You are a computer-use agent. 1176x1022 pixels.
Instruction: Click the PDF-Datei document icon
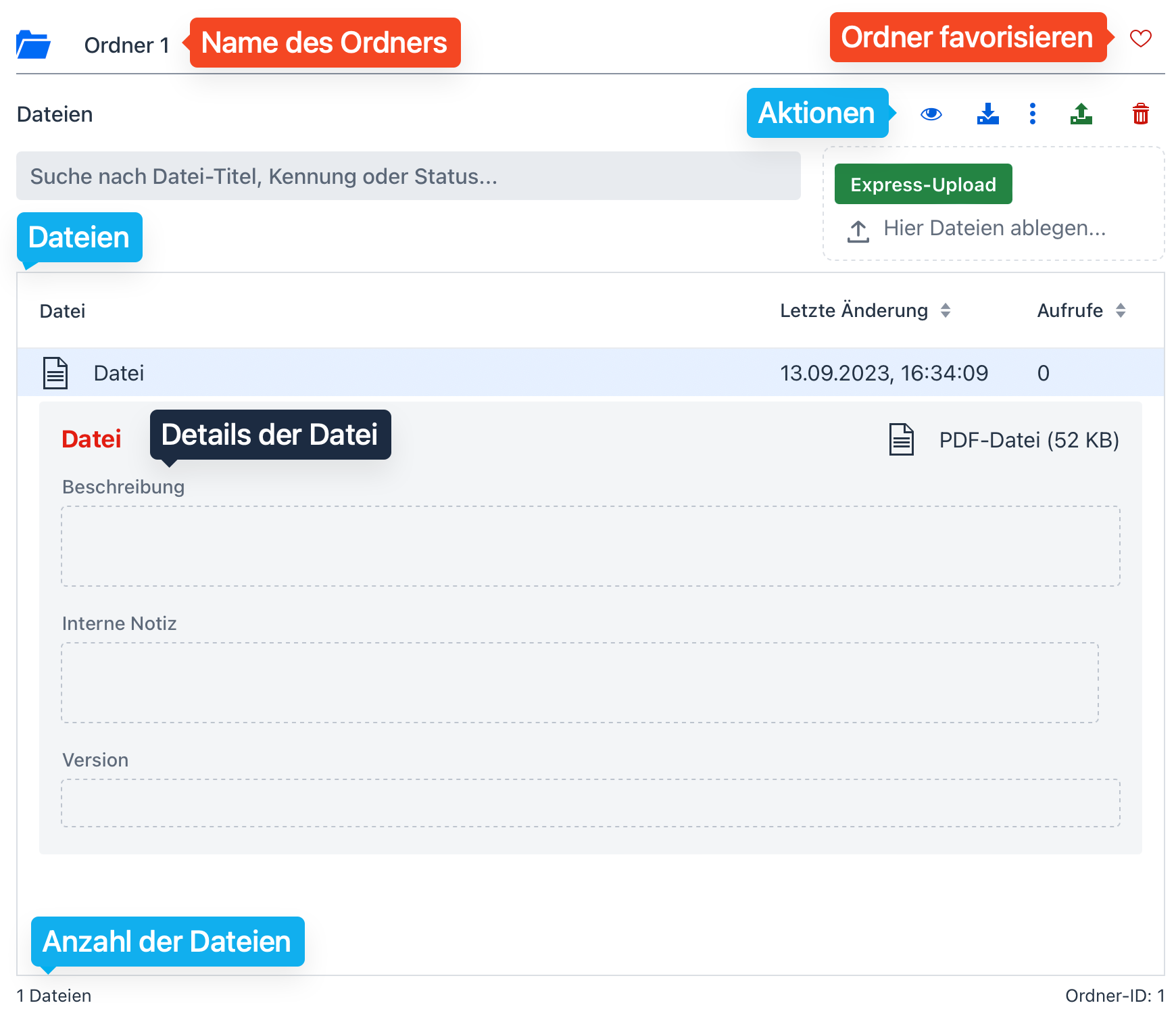pyautogui.click(x=901, y=440)
